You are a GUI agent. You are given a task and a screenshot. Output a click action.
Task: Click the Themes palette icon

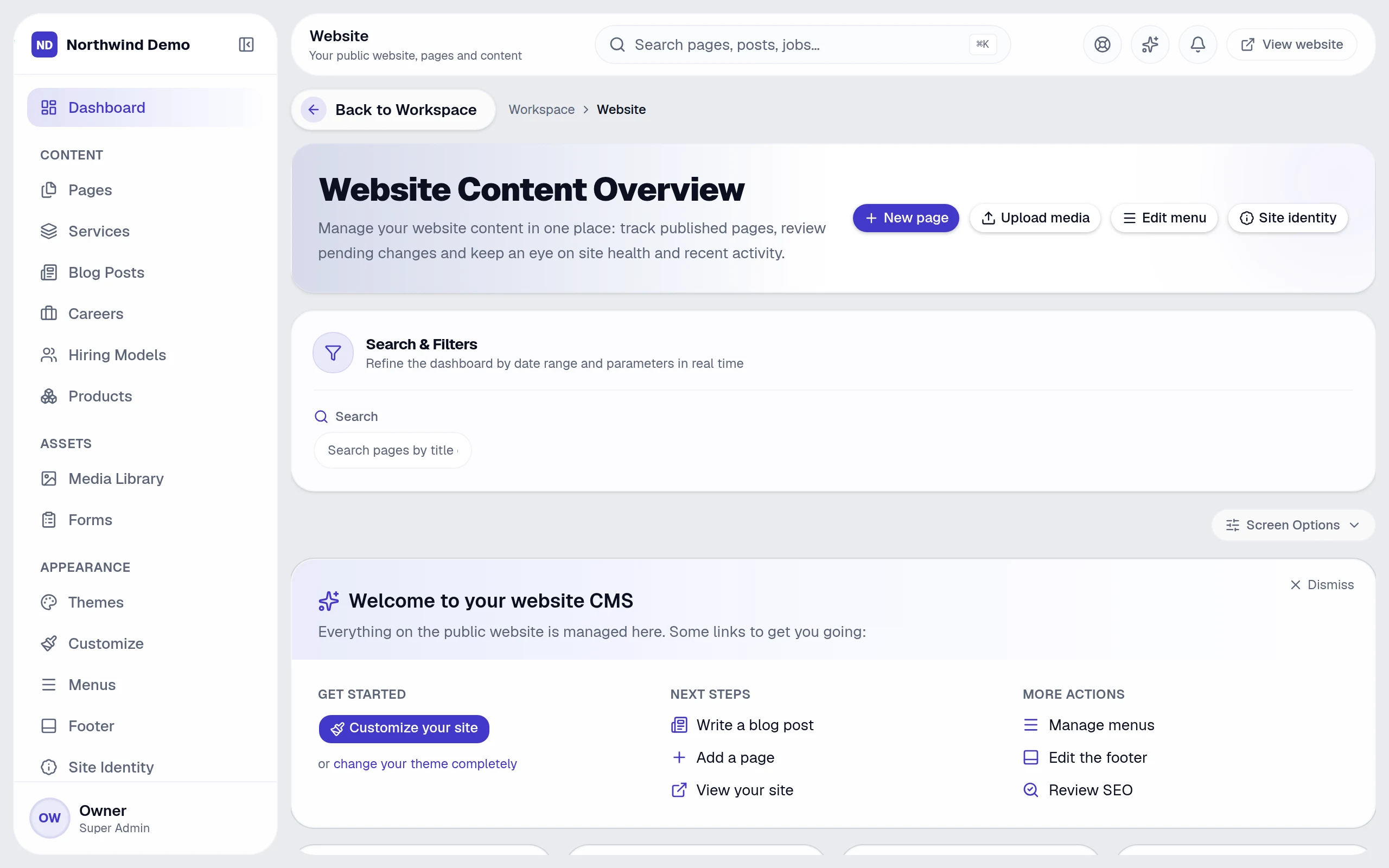click(49, 602)
